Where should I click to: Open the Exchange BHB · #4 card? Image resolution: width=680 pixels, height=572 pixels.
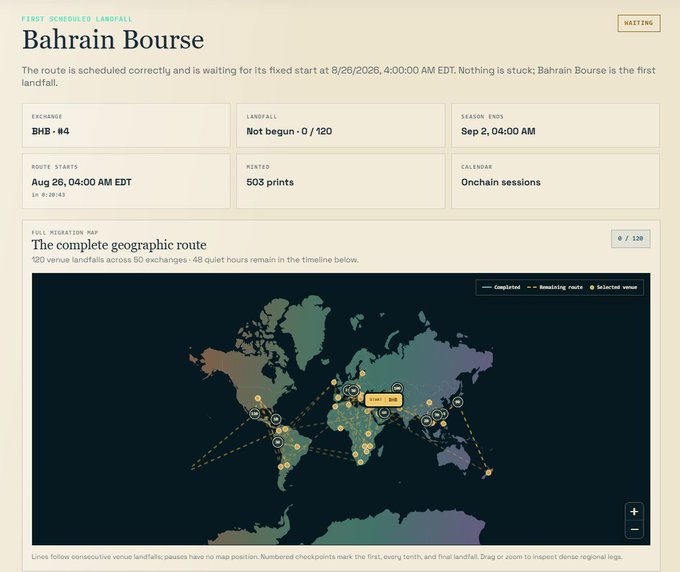pos(126,125)
